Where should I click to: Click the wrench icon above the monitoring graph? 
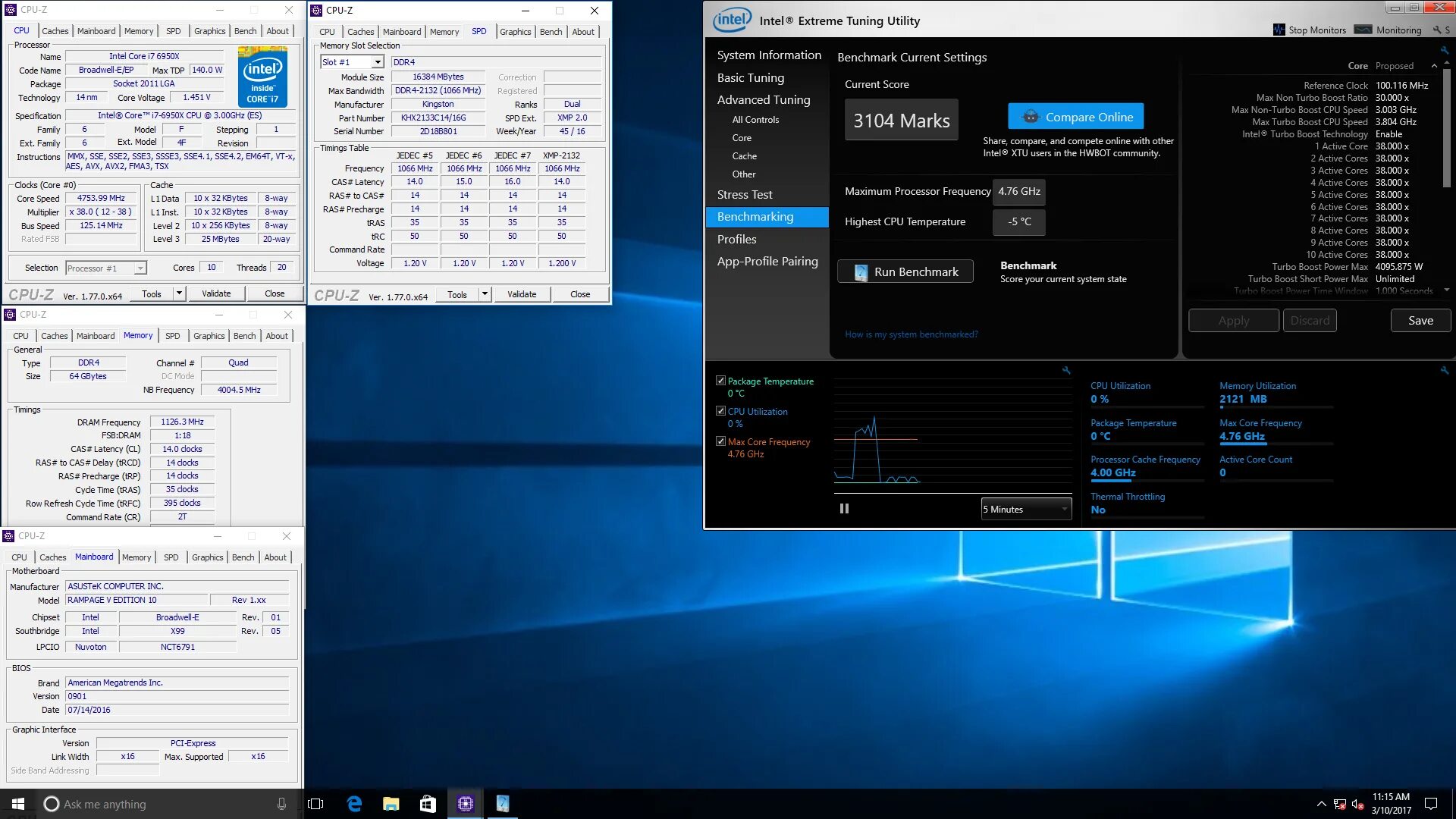tap(1066, 371)
